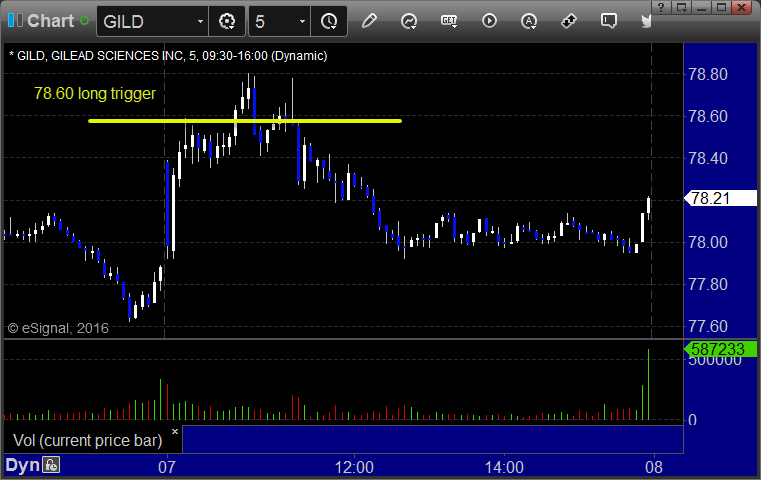Toggle the green link indicator next to Chart

[84, 21]
